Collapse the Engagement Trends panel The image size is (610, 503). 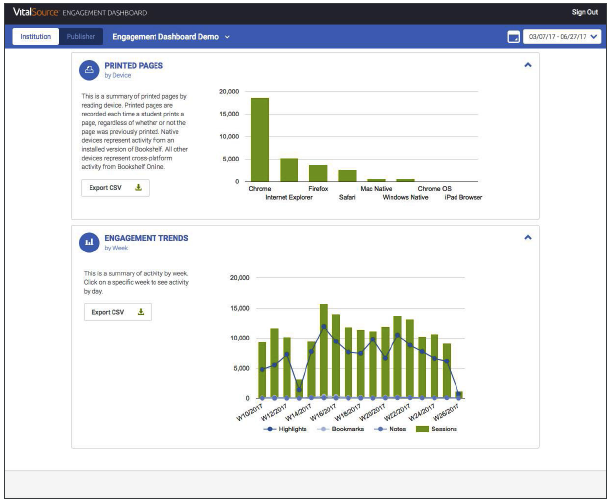tap(528, 238)
